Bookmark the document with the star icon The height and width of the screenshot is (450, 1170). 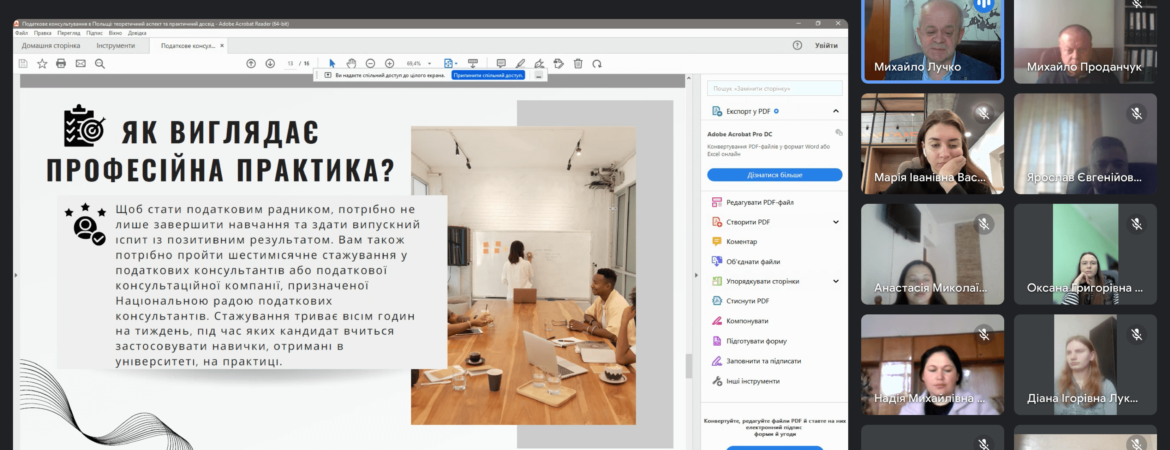click(43, 64)
